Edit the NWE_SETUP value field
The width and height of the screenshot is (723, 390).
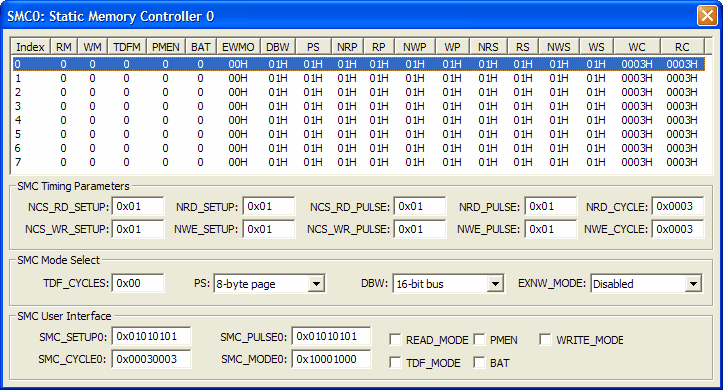point(269,229)
